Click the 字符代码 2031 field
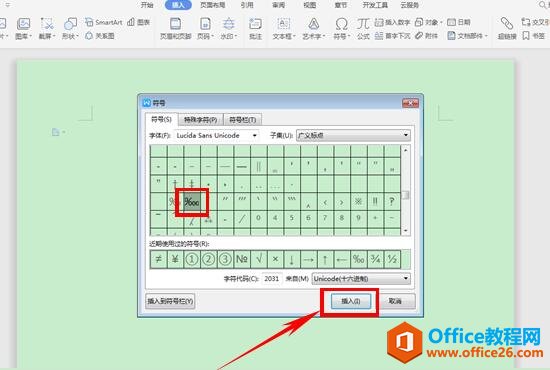 click(272, 279)
